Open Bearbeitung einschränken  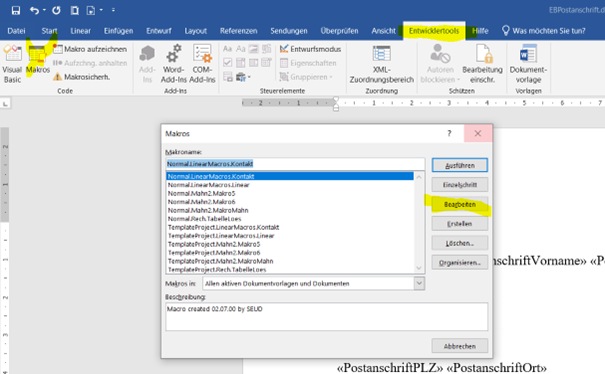click(482, 64)
